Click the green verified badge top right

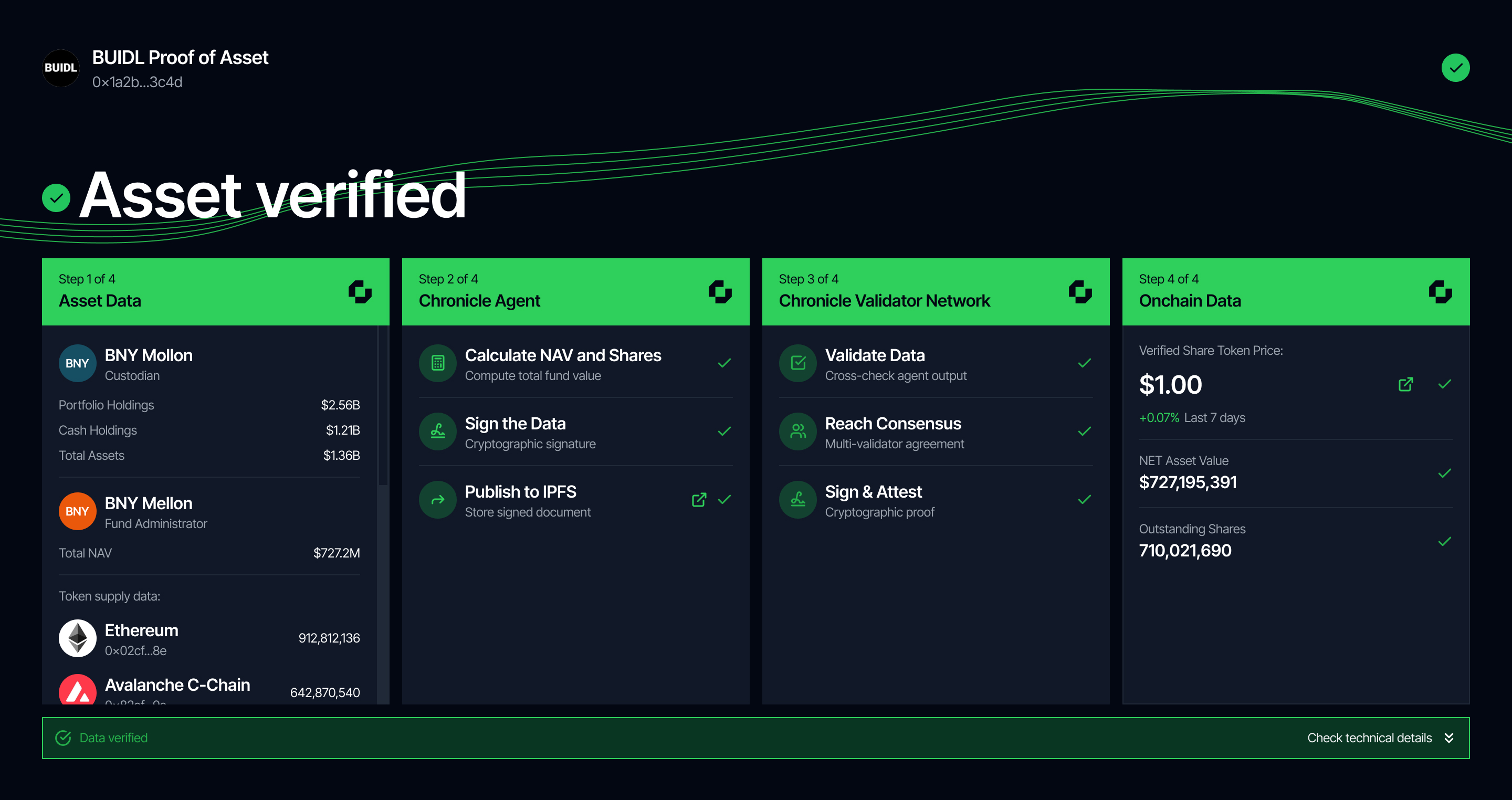pos(1455,68)
